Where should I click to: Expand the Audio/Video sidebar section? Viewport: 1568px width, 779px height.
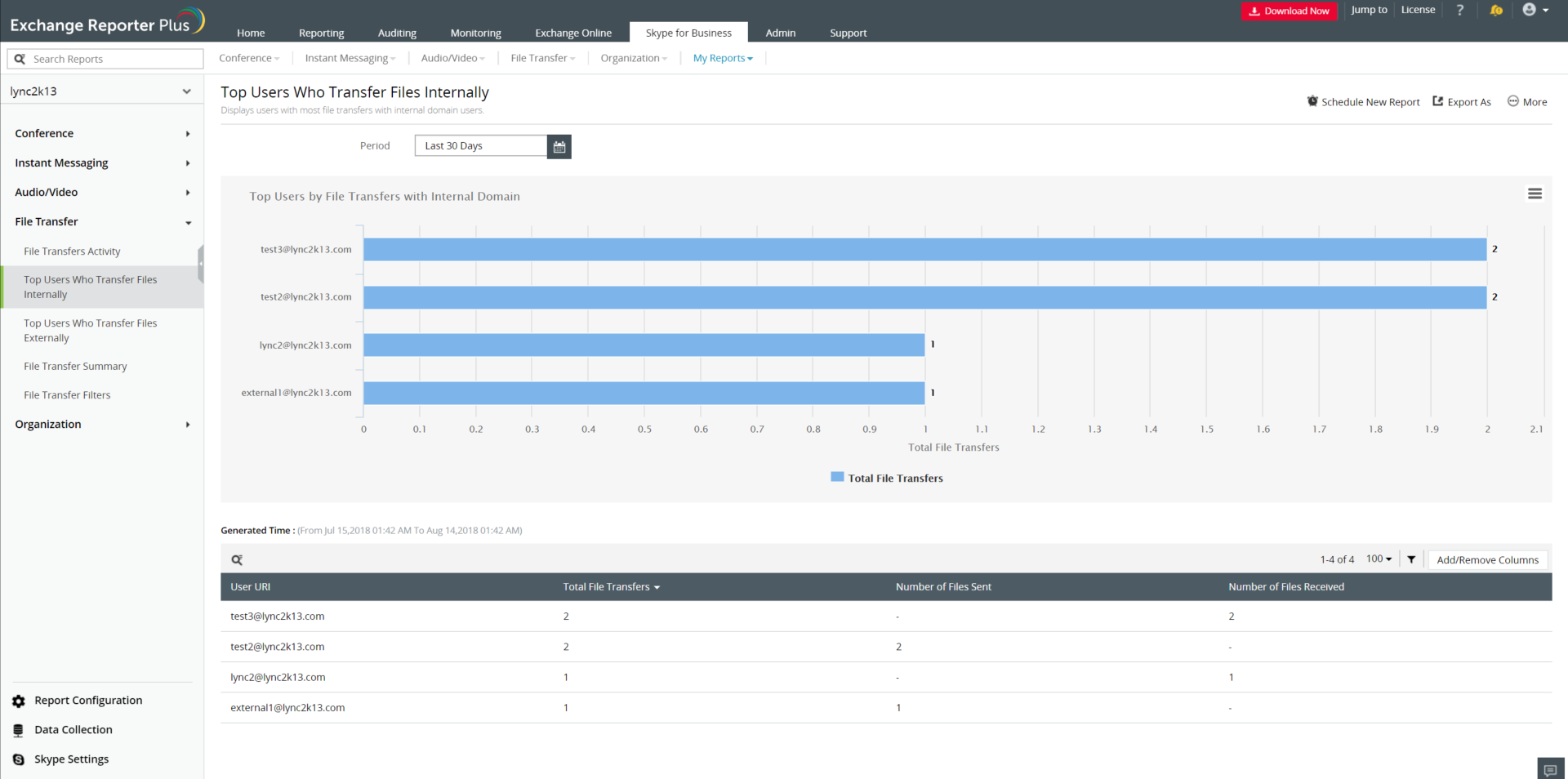point(102,192)
